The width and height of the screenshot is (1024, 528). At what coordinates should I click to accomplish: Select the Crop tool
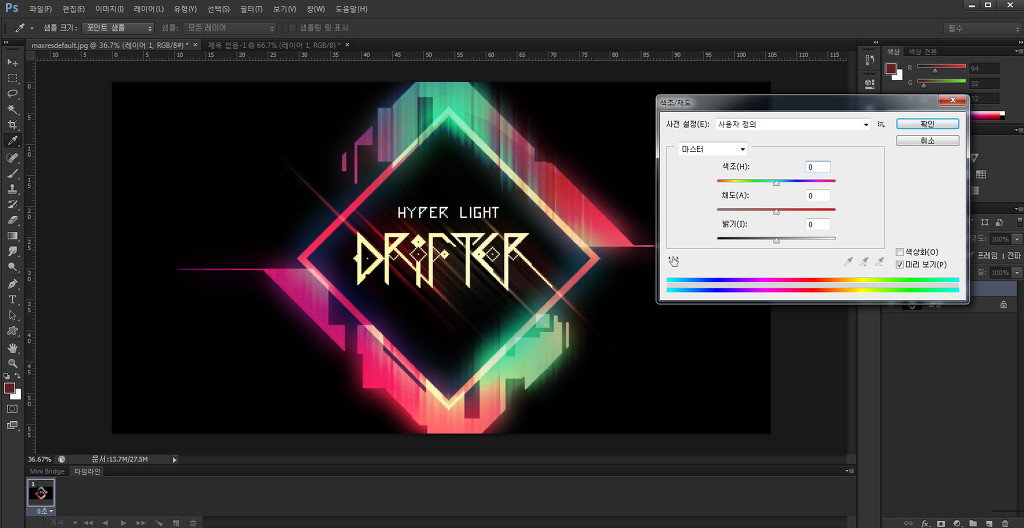click(x=13, y=125)
